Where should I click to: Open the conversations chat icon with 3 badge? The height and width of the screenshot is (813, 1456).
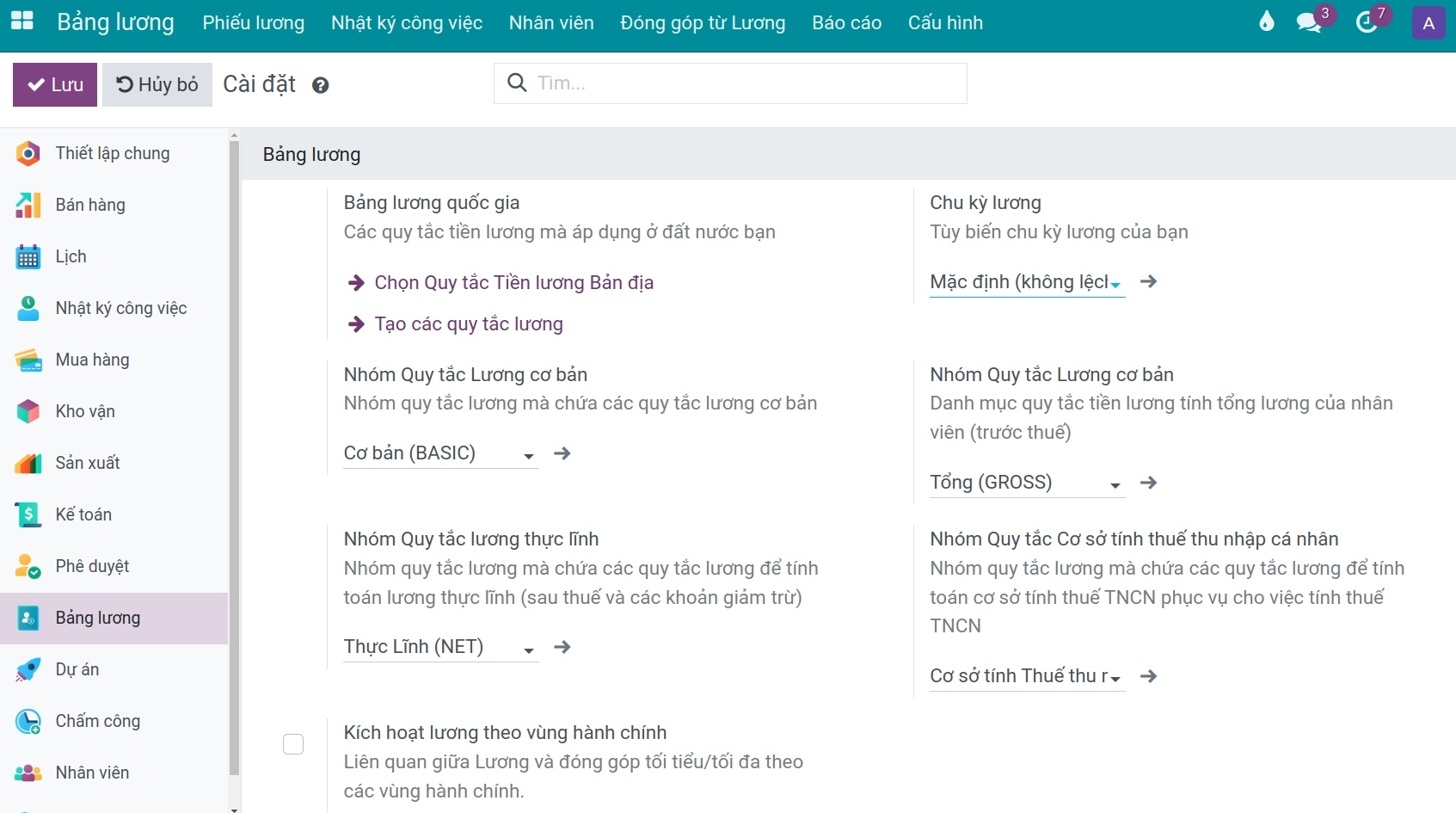[1309, 22]
